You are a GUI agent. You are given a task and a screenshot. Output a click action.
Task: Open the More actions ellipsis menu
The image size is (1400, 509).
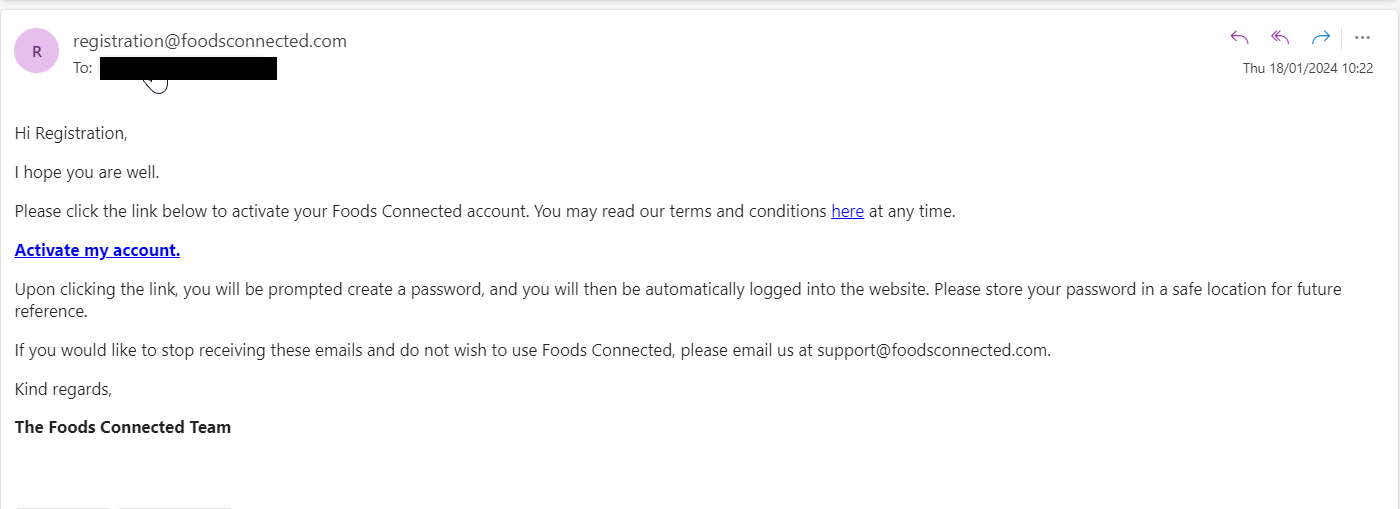tap(1362, 38)
